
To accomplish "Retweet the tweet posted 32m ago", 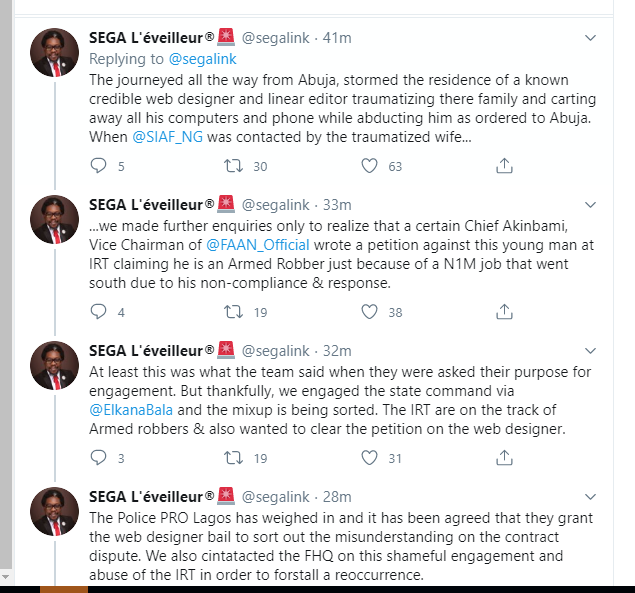I will (234, 458).
